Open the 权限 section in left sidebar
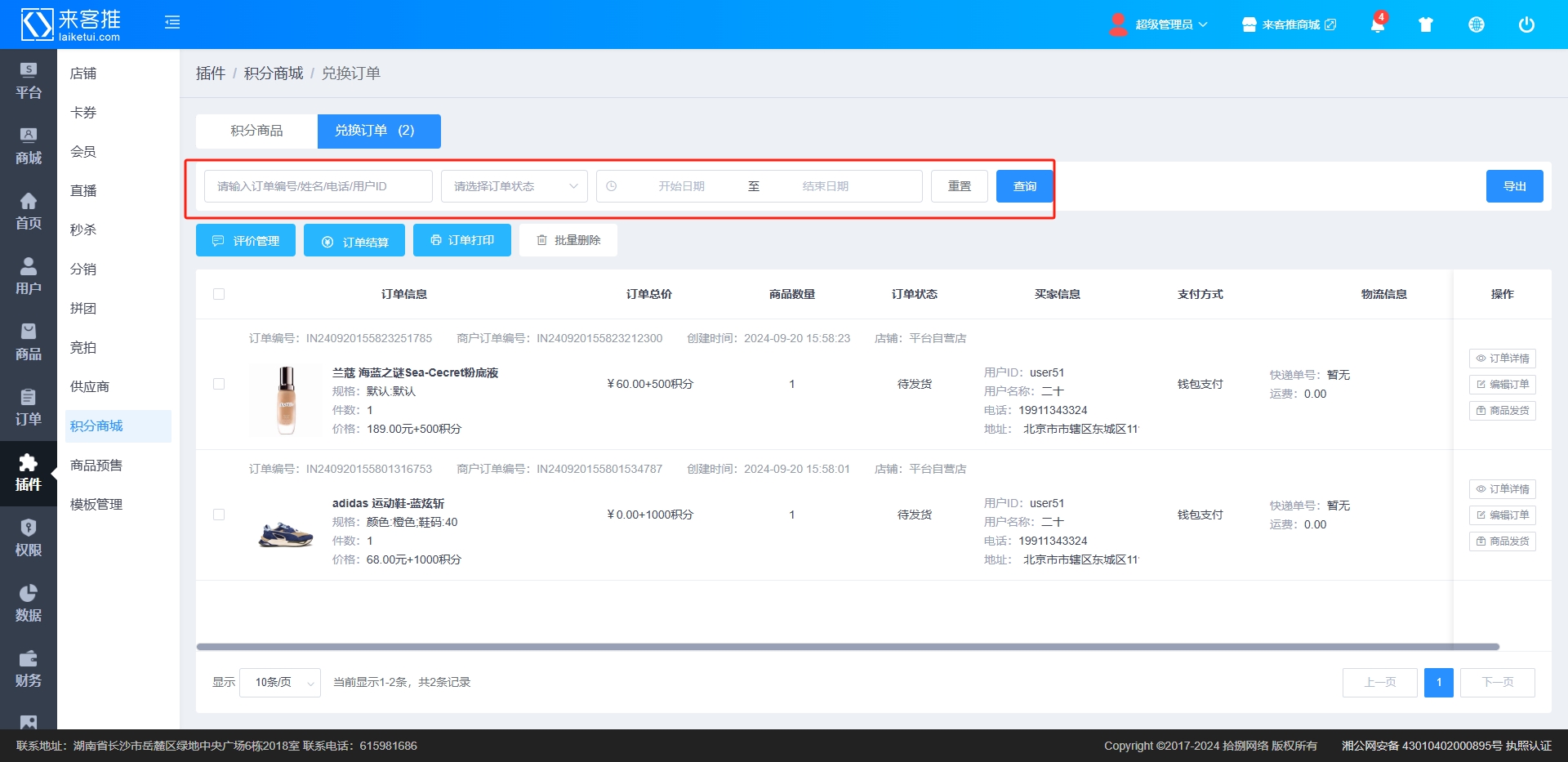Image resolution: width=1568 pixels, height=762 pixels. [29, 538]
